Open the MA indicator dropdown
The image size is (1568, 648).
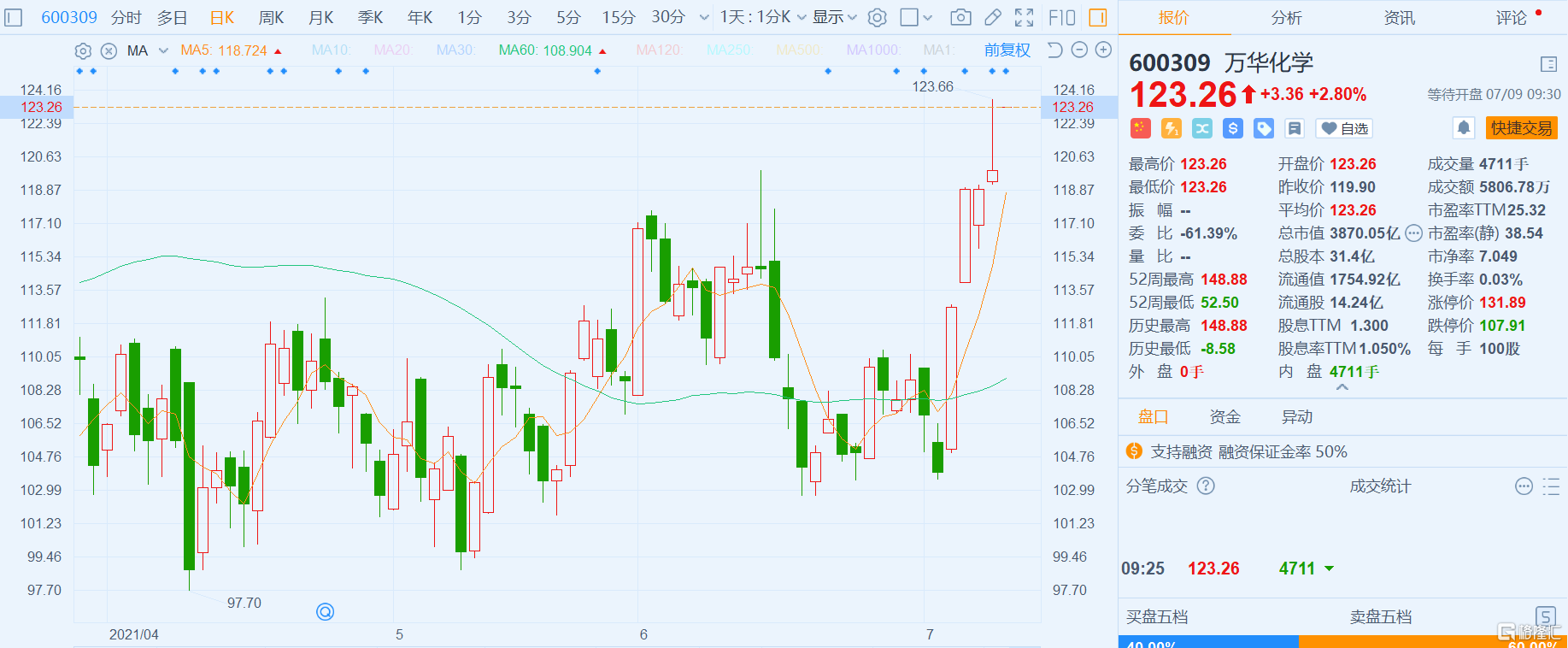[163, 51]
